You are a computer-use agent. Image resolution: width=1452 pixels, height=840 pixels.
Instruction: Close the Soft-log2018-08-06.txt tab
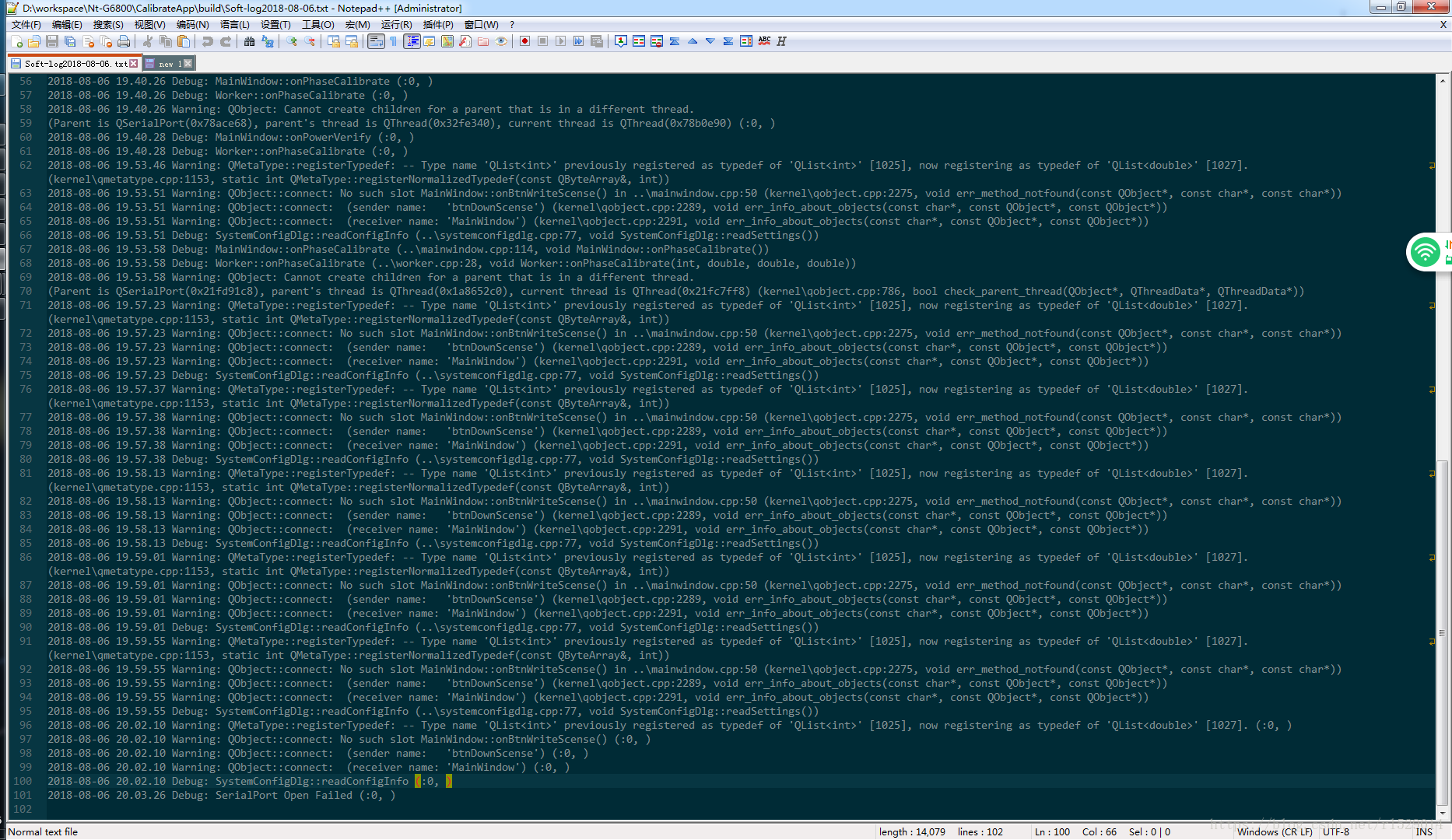134,63
